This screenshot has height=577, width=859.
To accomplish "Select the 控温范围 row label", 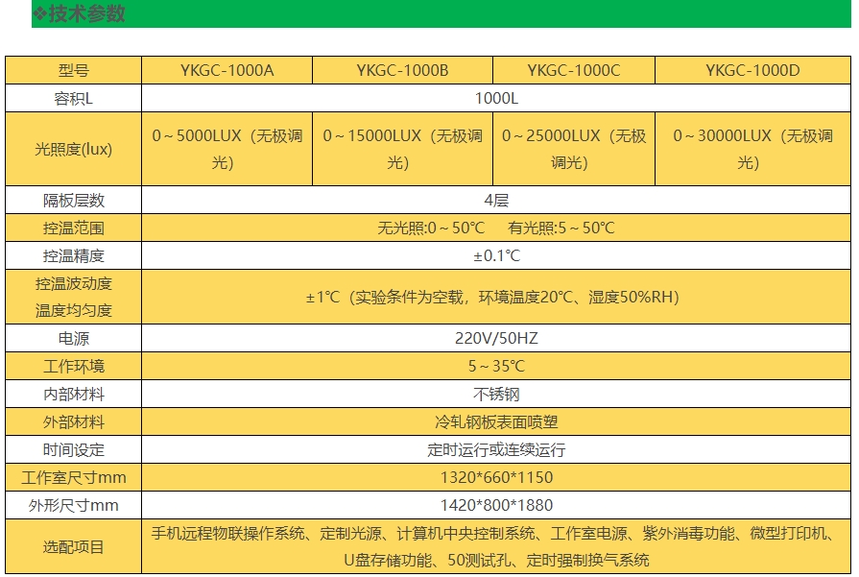I will tap(73, 228).
